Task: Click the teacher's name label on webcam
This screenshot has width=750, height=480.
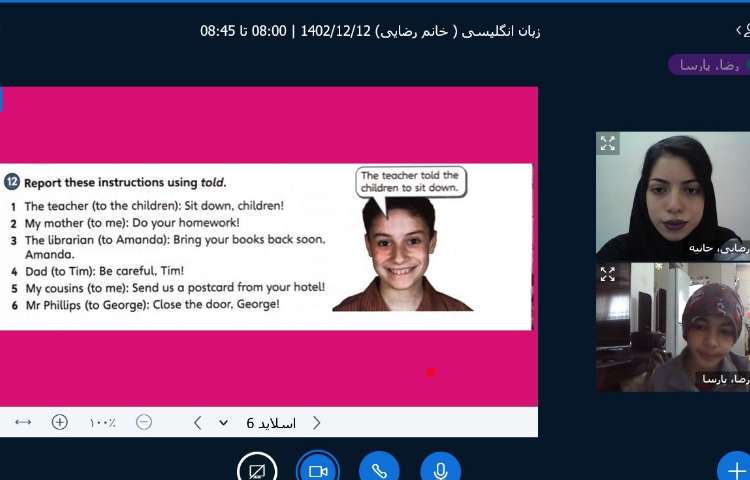Action: point(717,248)
